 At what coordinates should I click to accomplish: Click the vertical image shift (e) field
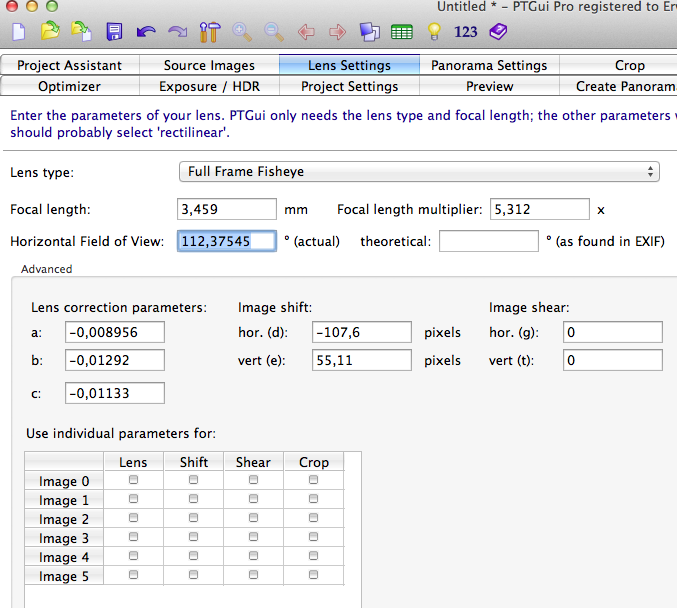pyautogui.click(x=362, y=360)
